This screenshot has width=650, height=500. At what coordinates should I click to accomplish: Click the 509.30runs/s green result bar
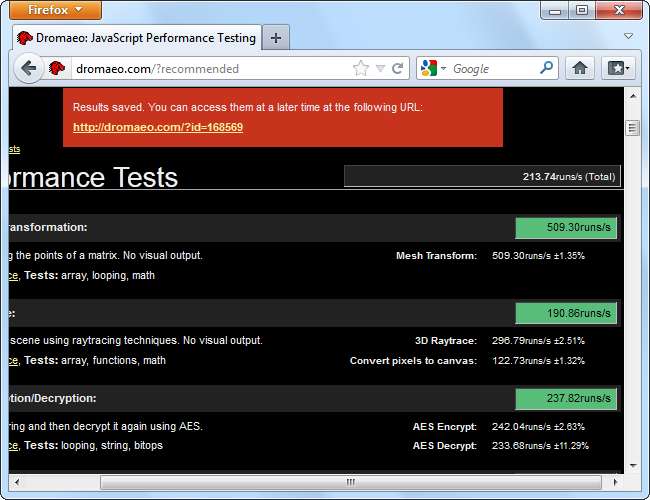coord(566,228)
